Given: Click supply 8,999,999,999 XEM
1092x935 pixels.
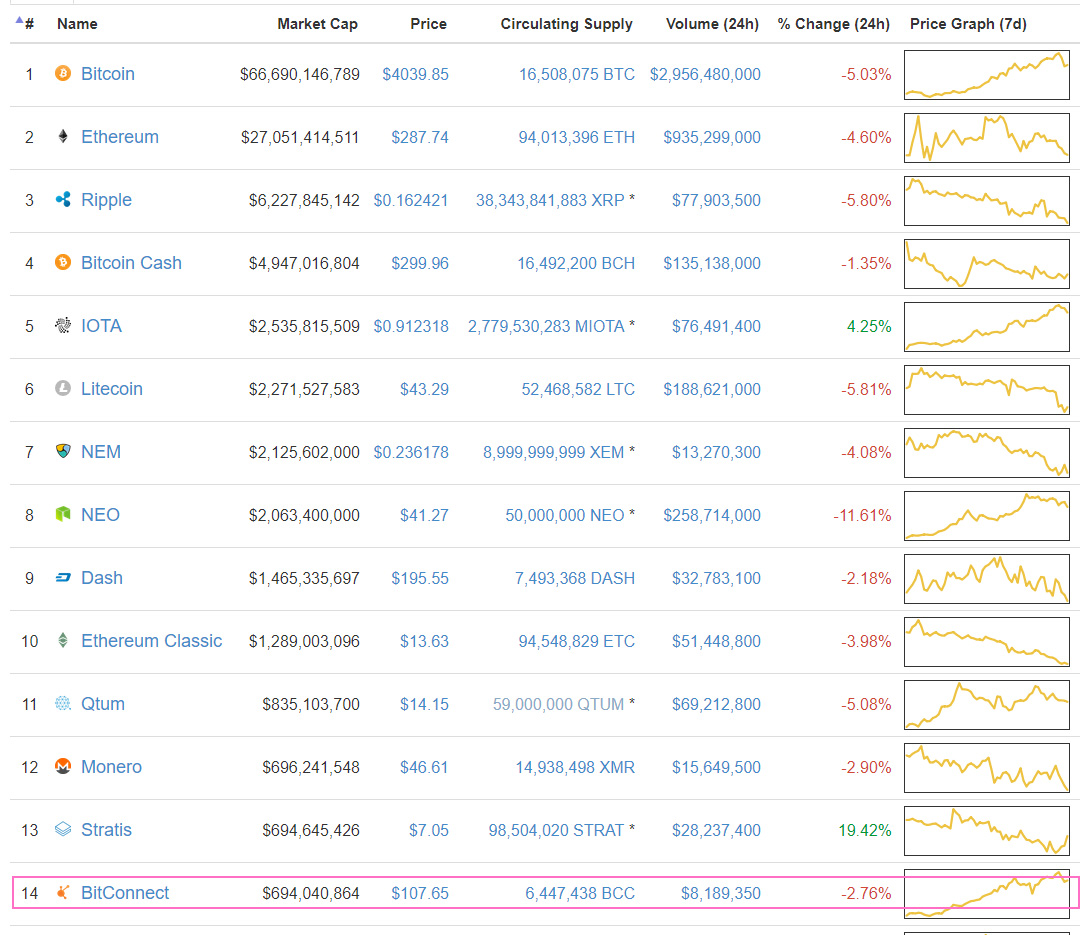Looking at the screenshot, I should (x=554, y=453).
